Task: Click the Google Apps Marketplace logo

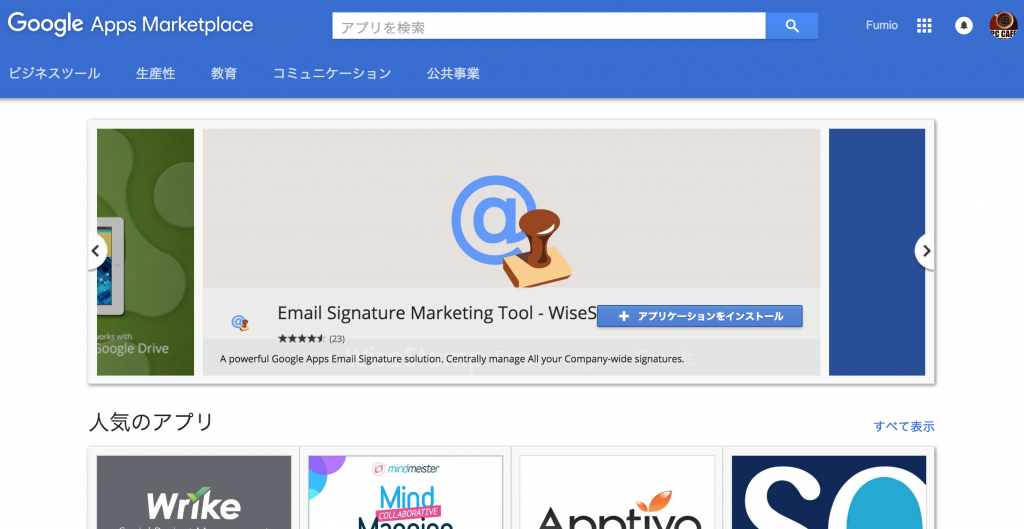Action: [x=130, y=25]
